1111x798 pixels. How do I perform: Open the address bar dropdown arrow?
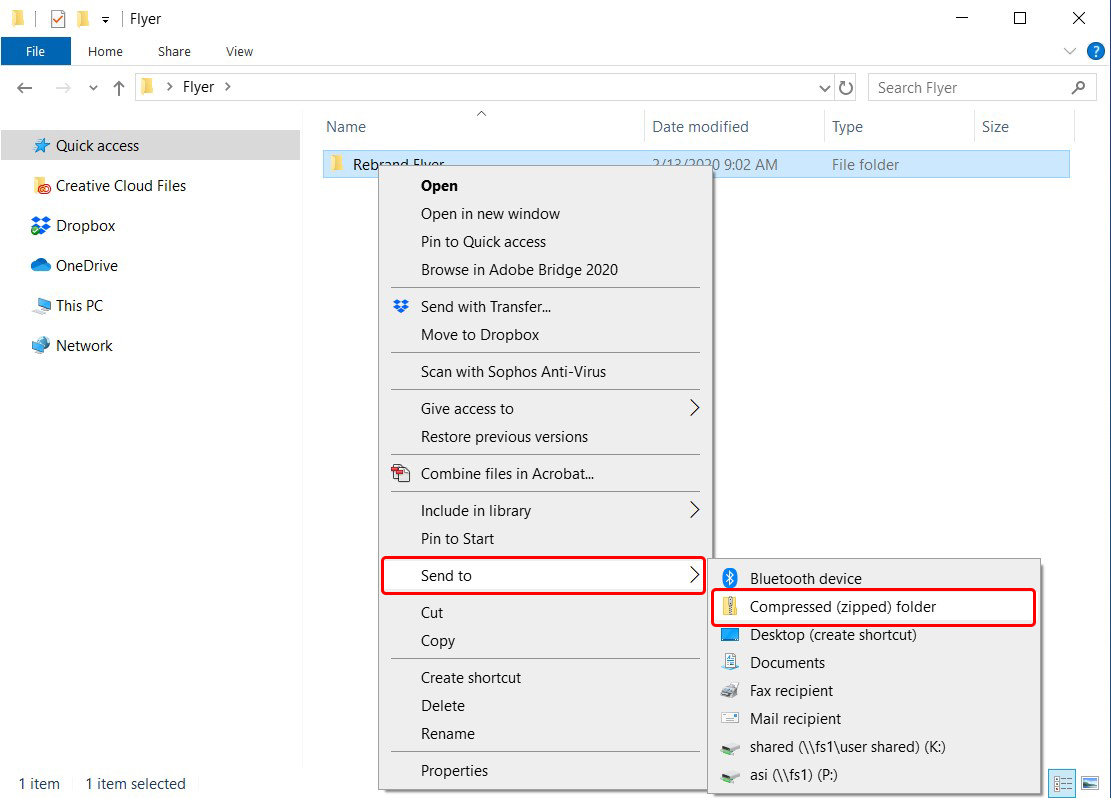(x=824, y=87)
